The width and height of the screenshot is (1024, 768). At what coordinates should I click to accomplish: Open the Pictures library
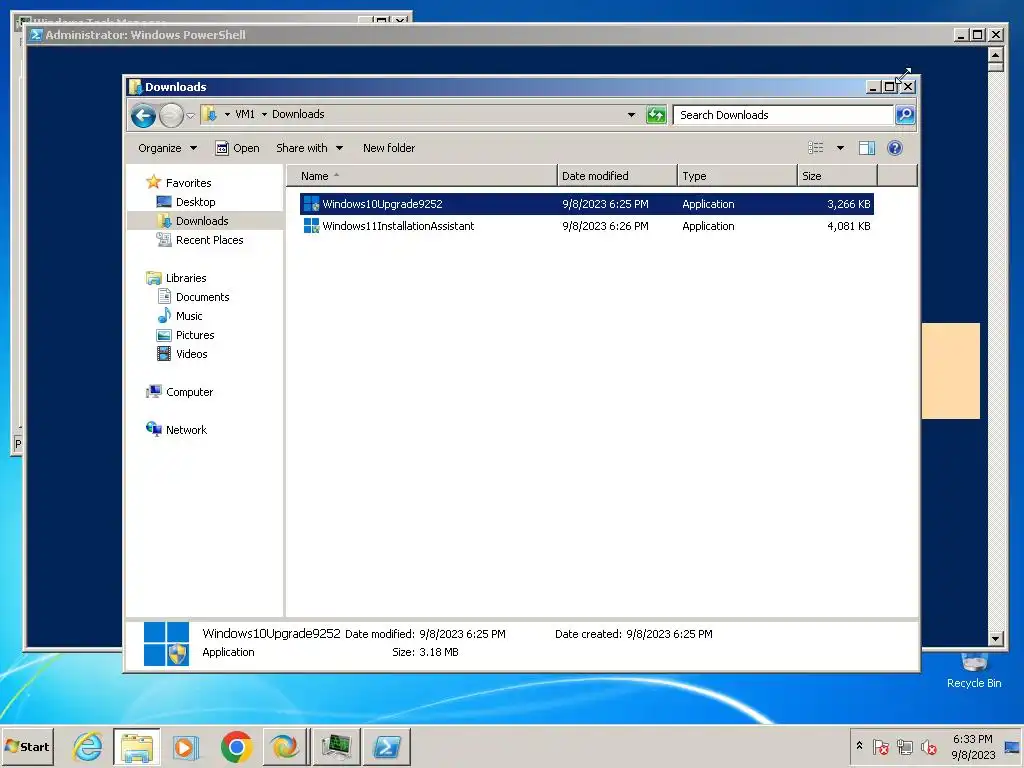[185, 335]
